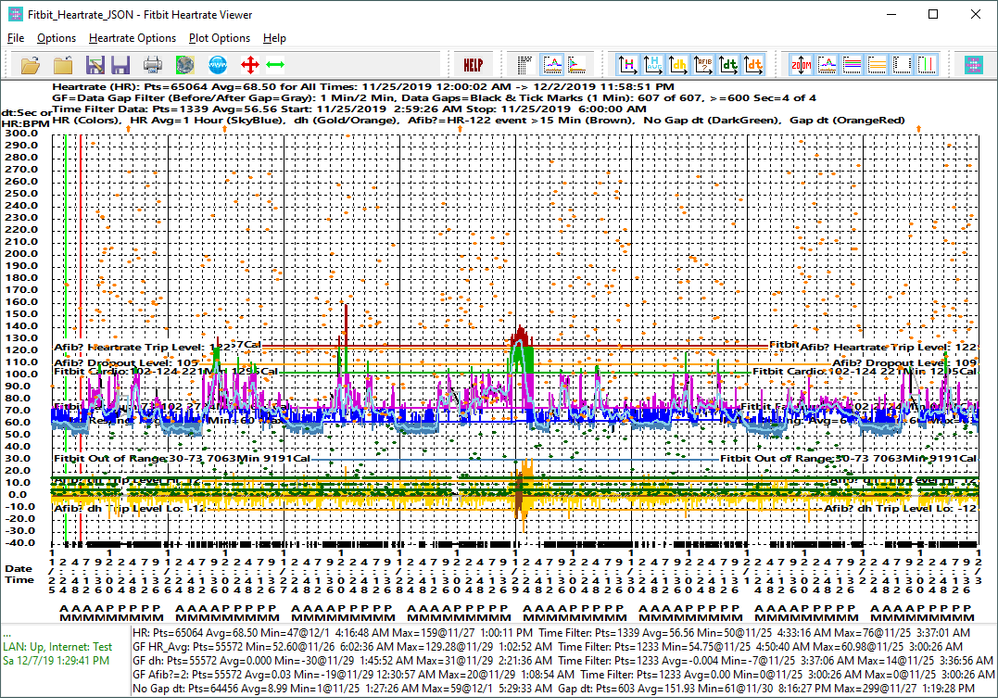This screenshot has height=698, width=998.
Task: Click the title bar app icon
Action: click(15, 14)
